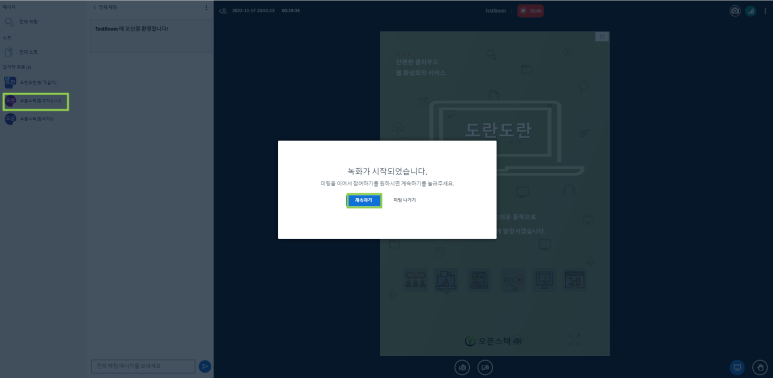Open the top-right three-dot meeting menu
This screenshot has height=378, width=773.
[x=765, y=11]
